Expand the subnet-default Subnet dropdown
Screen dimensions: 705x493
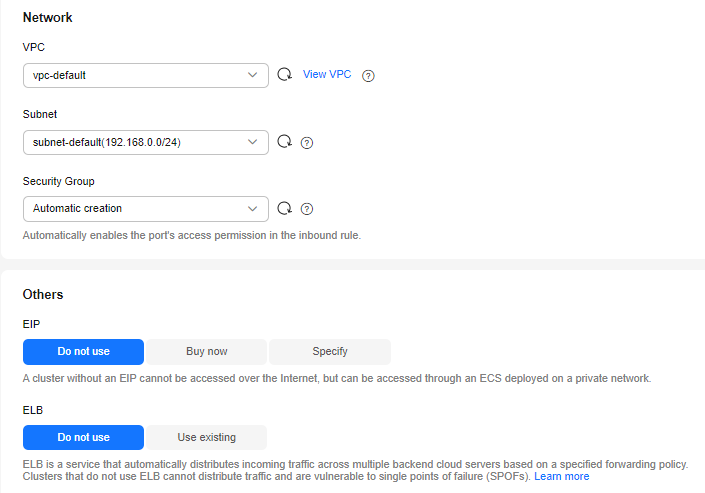coord(135,142)
